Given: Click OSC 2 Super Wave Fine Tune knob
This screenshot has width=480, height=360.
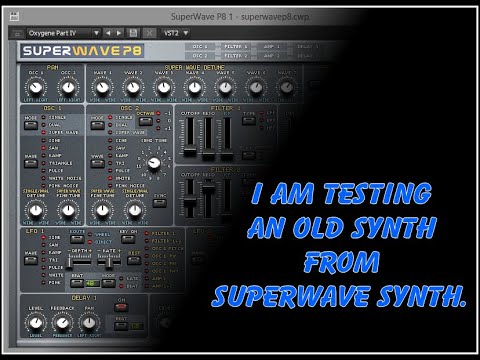Looking at the screenshot, I should [x=102, y=210].
